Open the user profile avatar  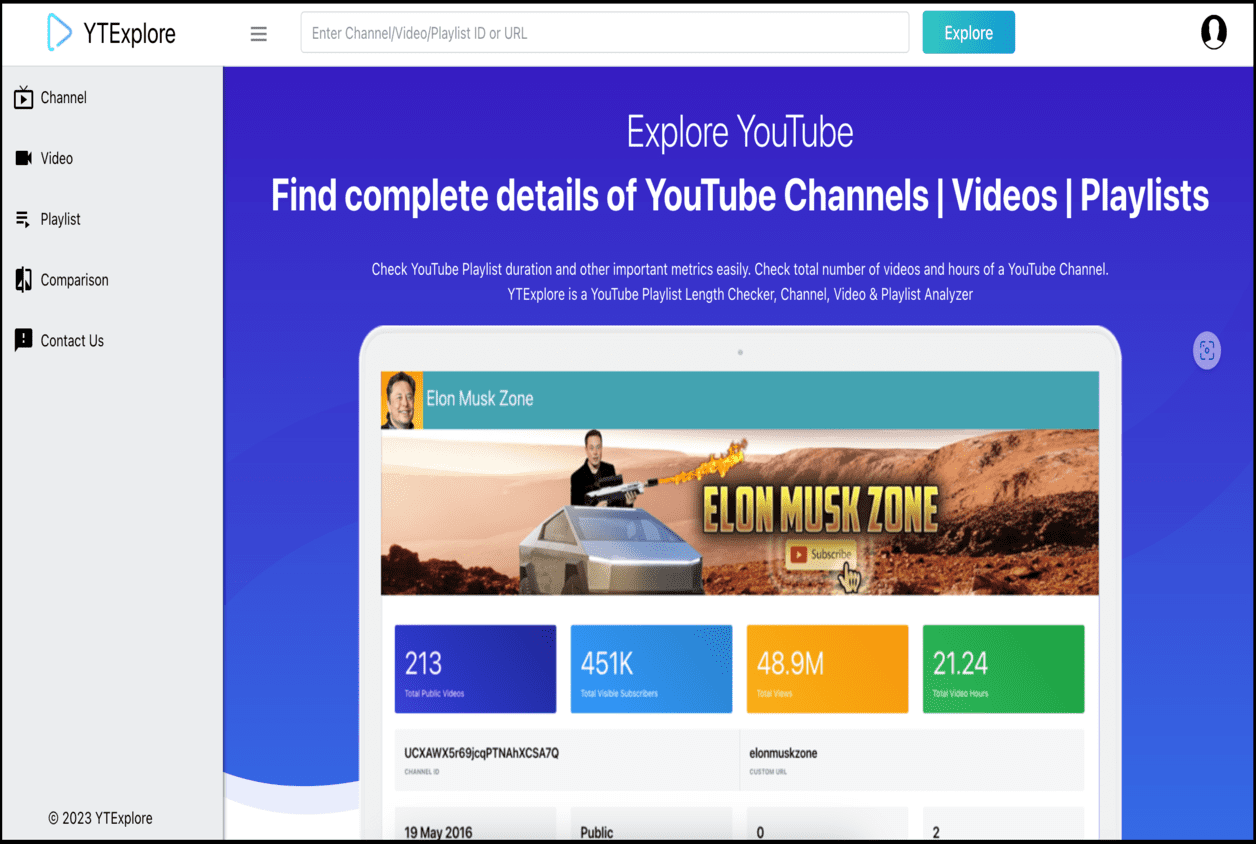pyautogui.click(x=1213, y=32)
